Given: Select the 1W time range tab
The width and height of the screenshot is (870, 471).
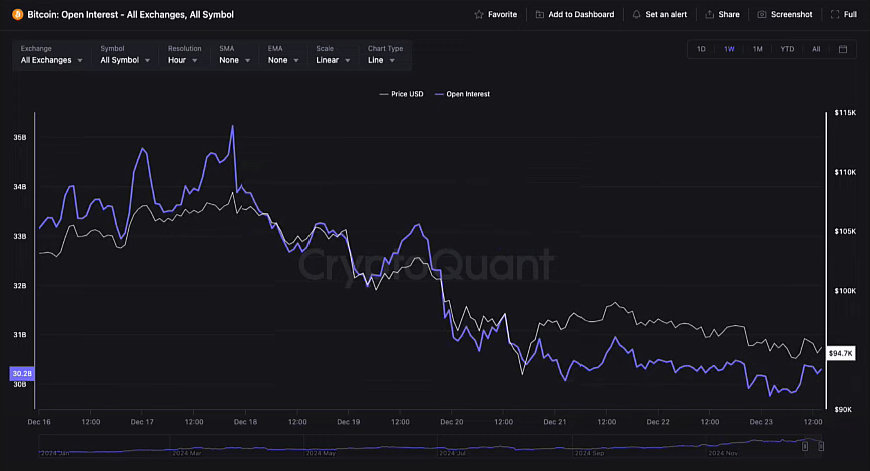Looking at the screenshot, I should pyautogui.click(x=729, y=49).
